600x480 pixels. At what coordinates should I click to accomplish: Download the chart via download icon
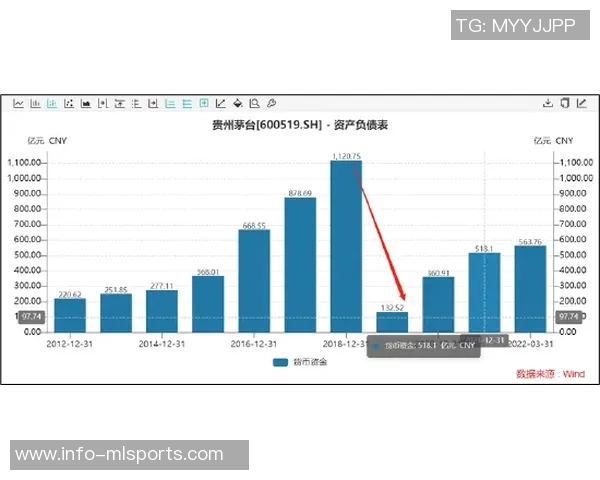tap(548, 103)
